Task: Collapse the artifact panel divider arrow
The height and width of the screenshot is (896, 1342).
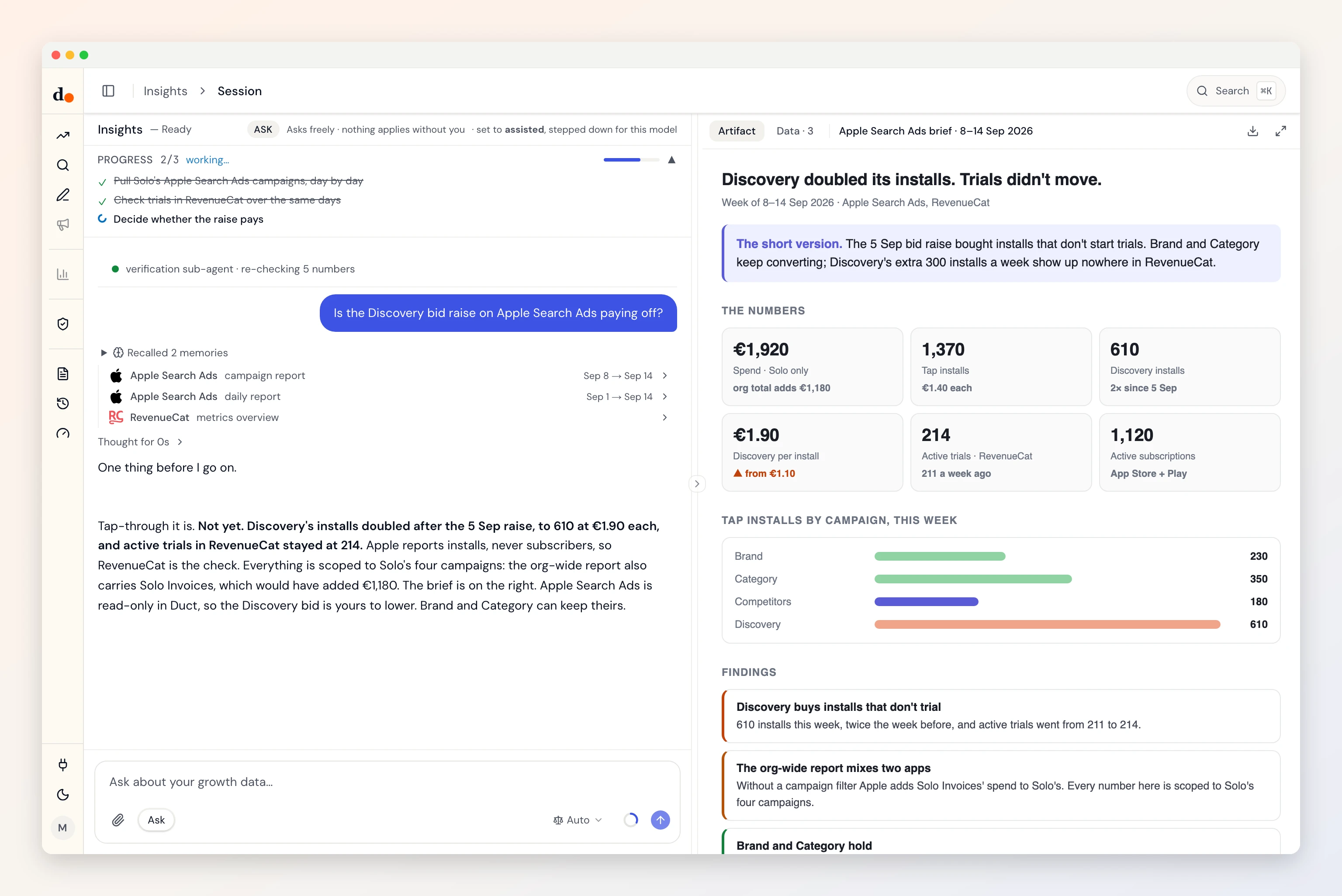Action: pos(697,484)
